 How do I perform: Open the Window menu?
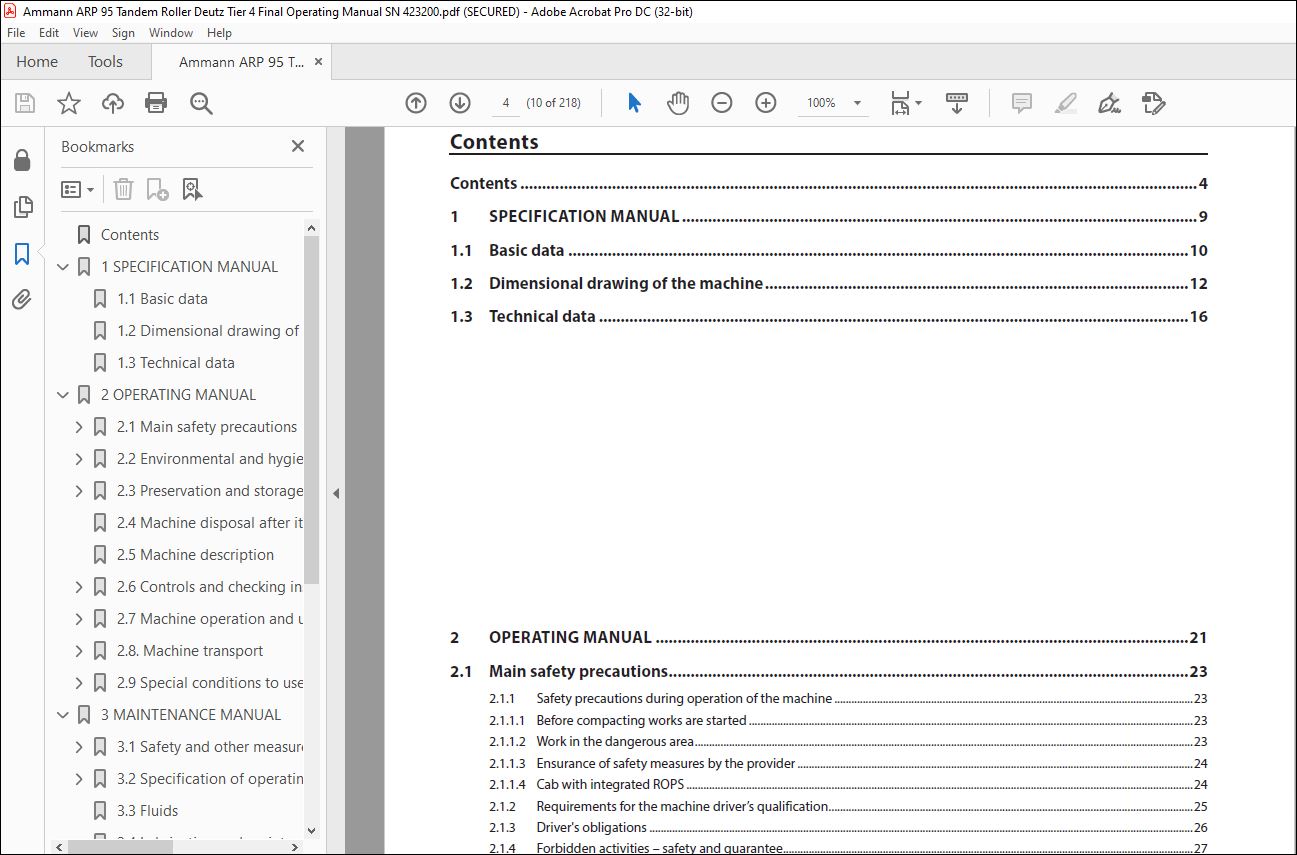pyautogui.click(x=171, y=33)
